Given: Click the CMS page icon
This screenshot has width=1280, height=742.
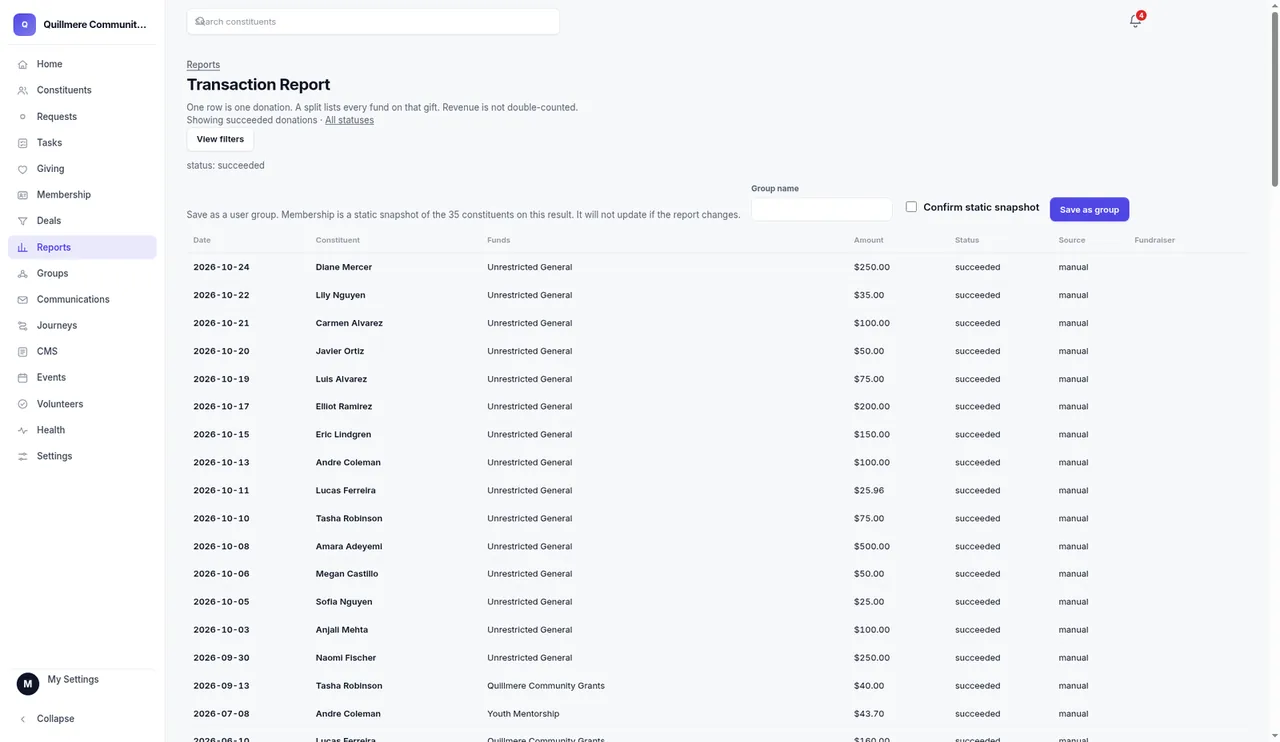Looking at the screenshot, I should pos(23,351).
